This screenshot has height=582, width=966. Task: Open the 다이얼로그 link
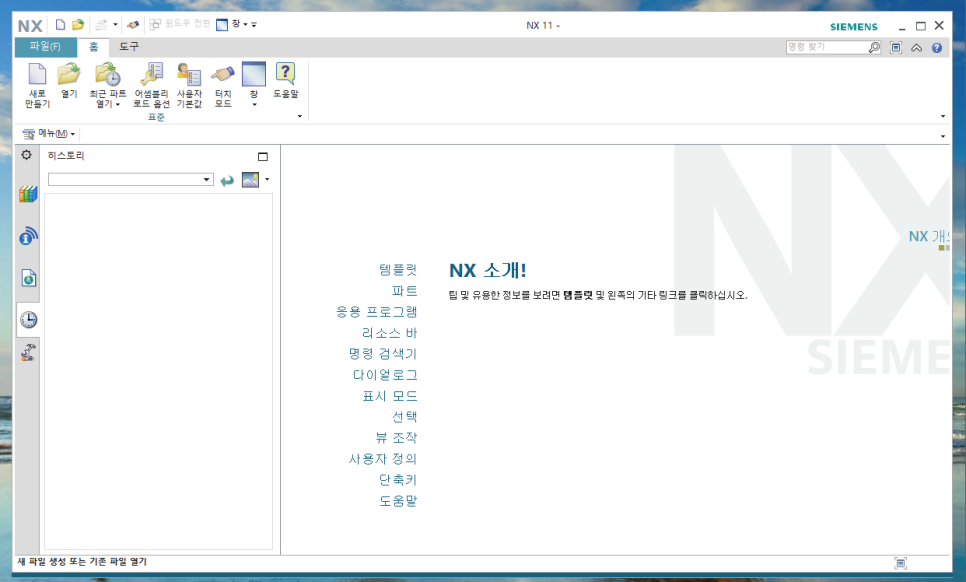pos(385,374)
